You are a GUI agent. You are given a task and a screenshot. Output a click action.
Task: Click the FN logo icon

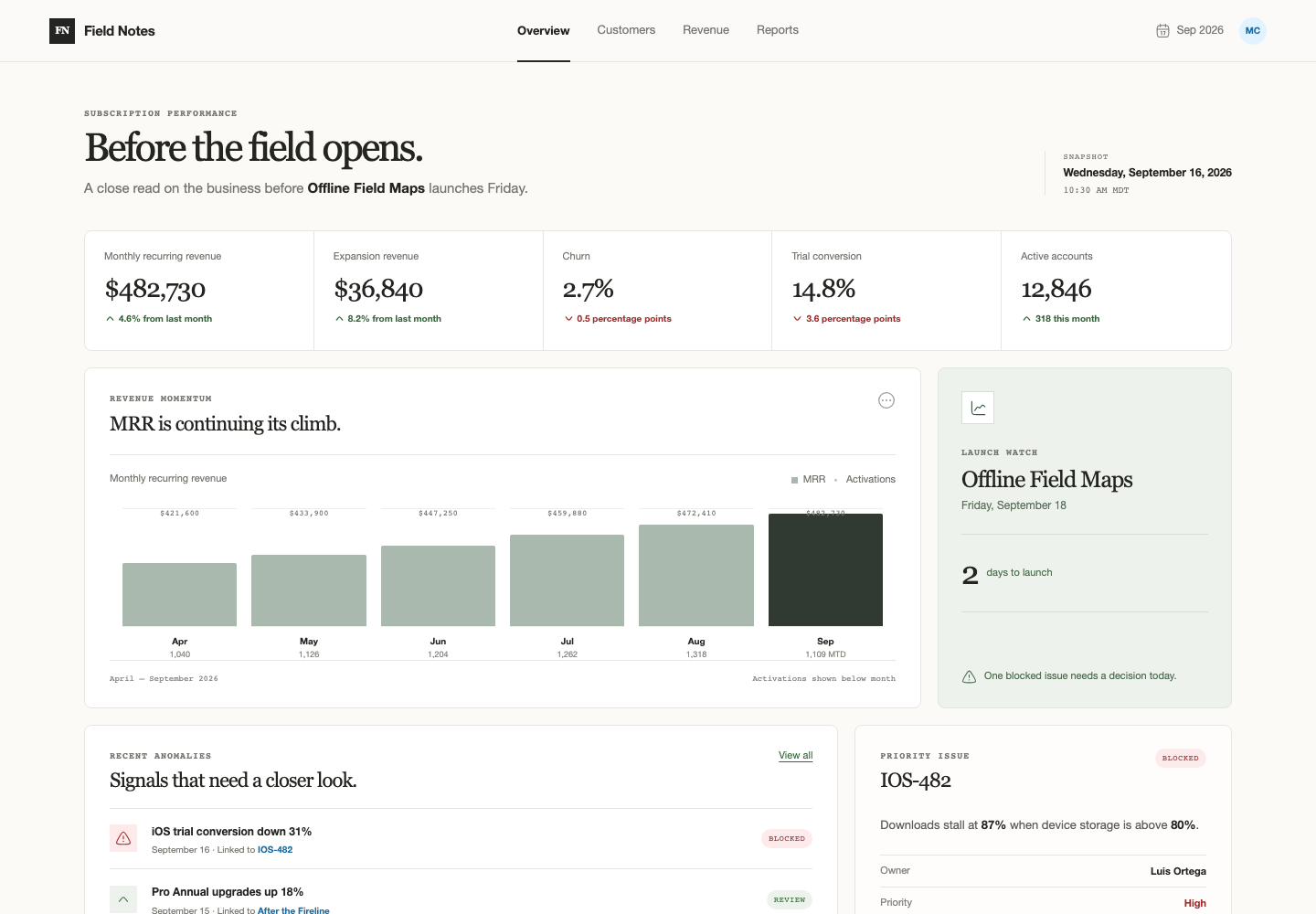click(x=62, y=31)
